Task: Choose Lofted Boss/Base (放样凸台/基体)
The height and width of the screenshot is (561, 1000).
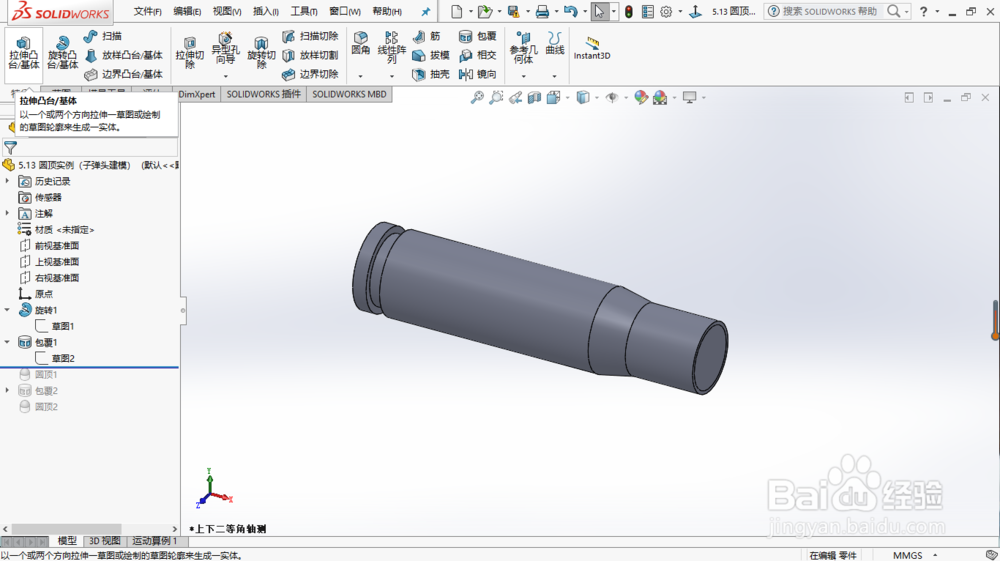Action: (x=124, y=55)
